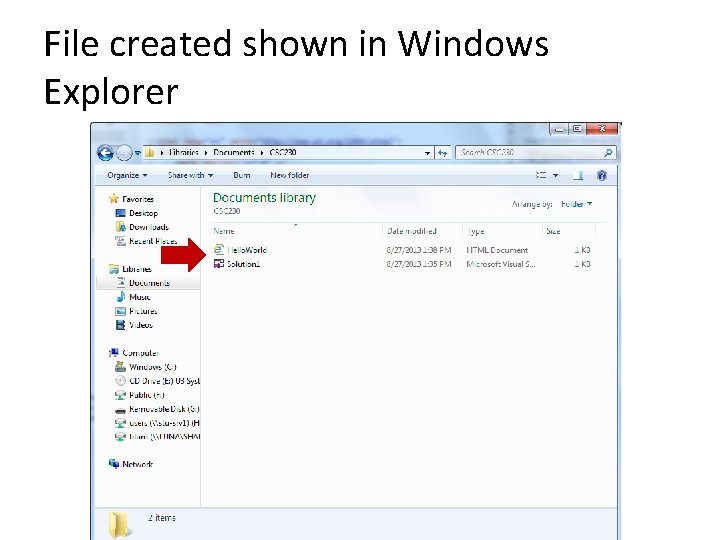The height and width of the screenshot is (540, 720).
Task: Click the Windows (C:) drive icon
Action: [120, 366]
